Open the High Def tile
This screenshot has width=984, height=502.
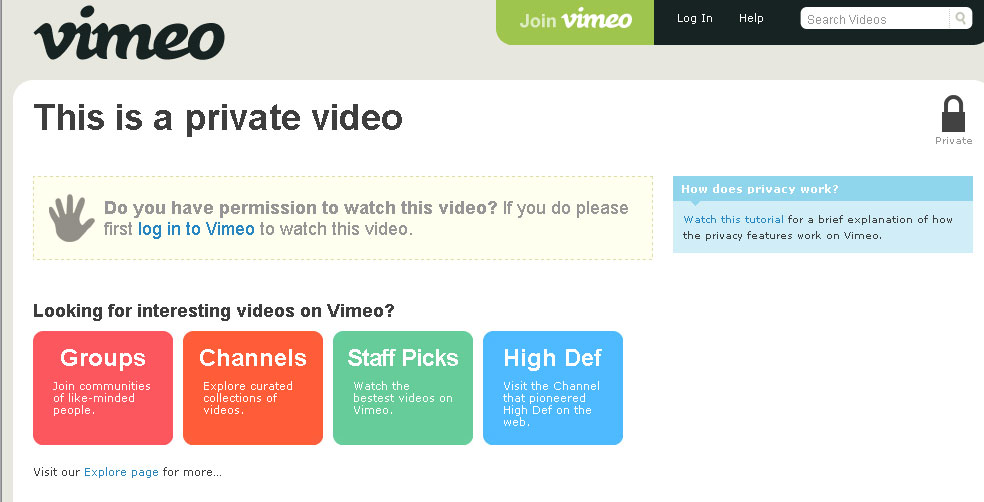point(553,388)
